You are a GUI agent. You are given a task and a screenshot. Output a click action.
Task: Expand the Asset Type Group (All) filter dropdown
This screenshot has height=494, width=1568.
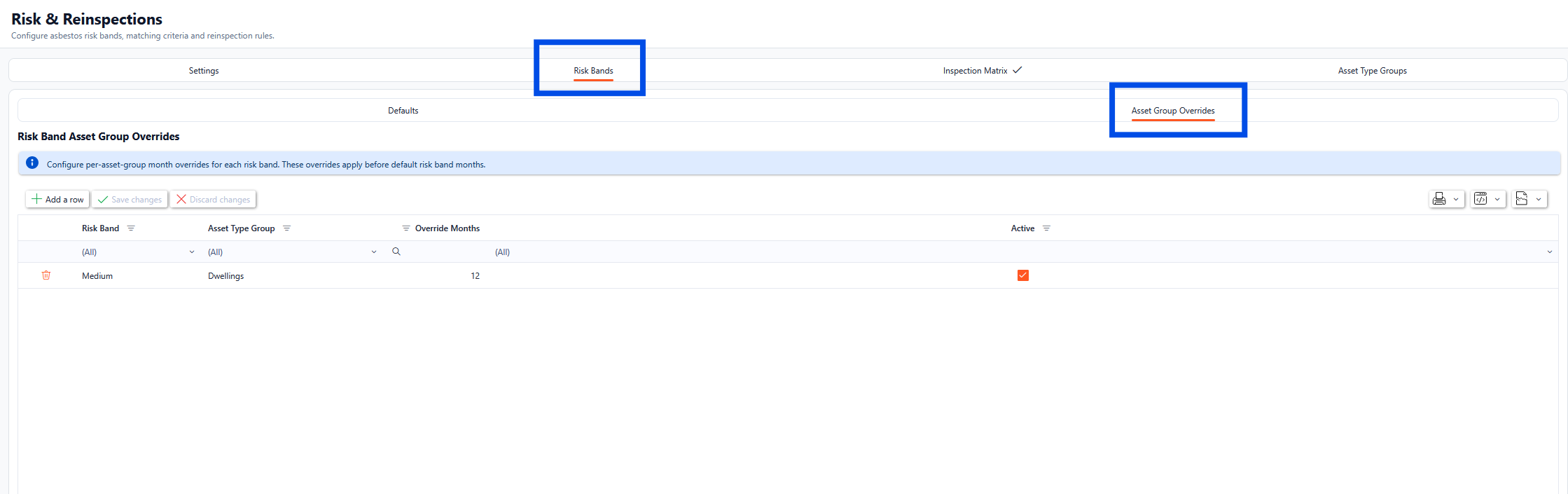(x=374, y=252)
